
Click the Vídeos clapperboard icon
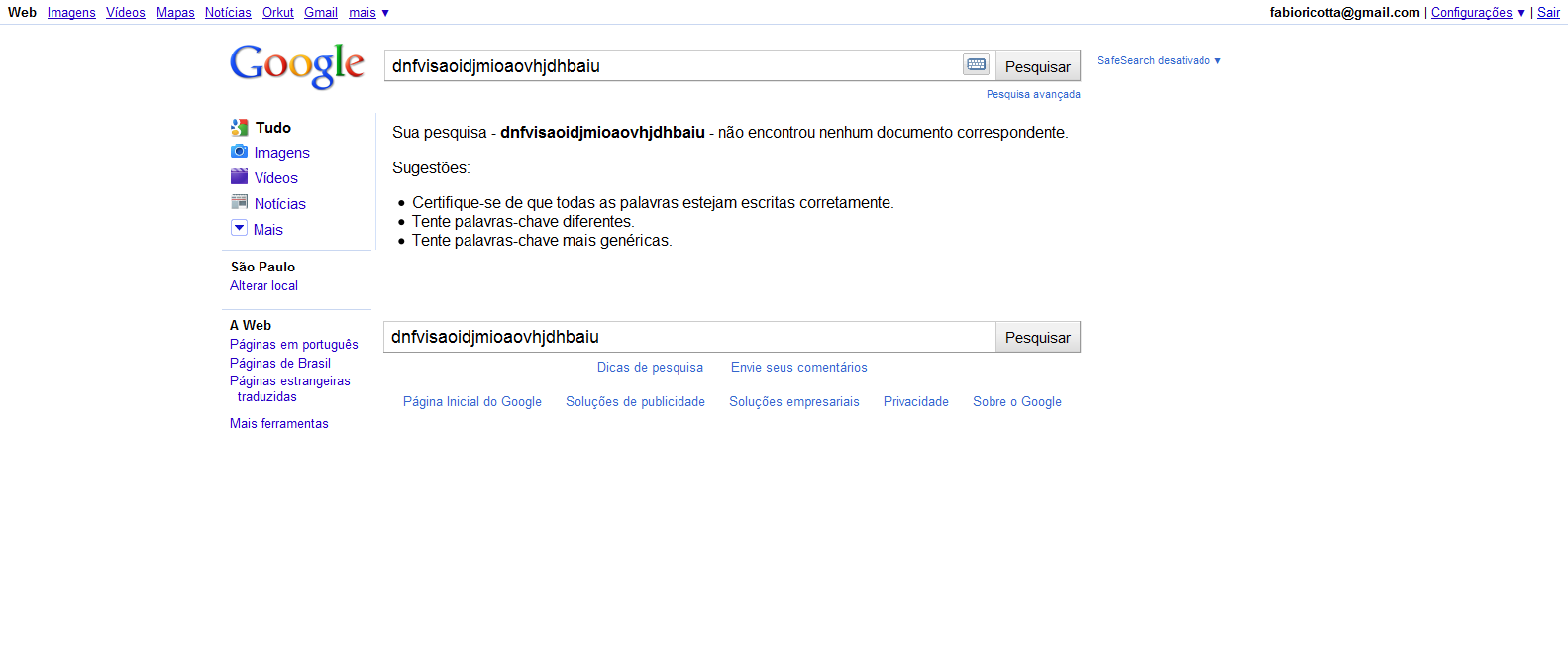[239, 177]
